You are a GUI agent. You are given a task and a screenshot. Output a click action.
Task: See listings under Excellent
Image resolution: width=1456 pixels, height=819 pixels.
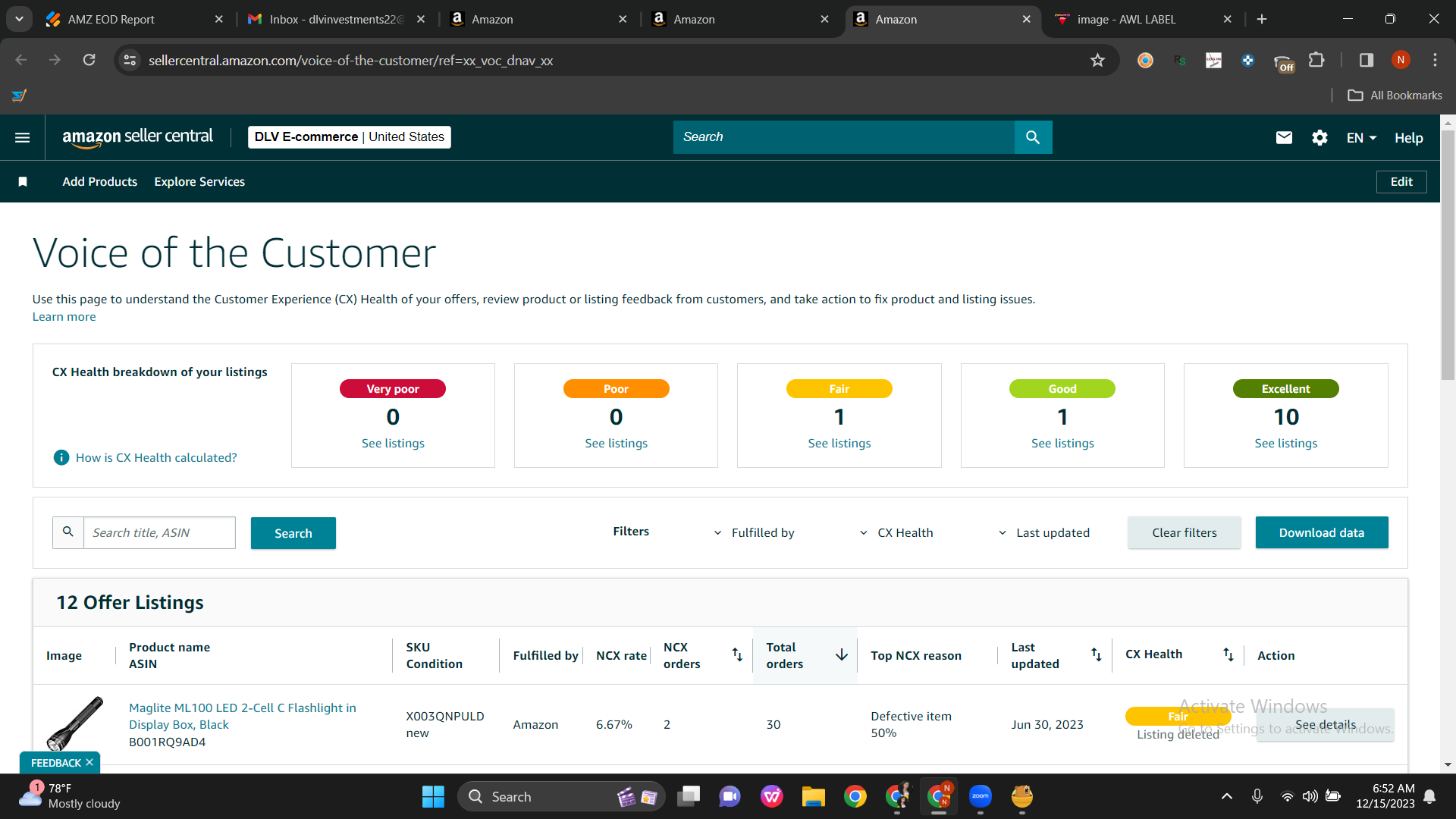(x=1286, y=444)
